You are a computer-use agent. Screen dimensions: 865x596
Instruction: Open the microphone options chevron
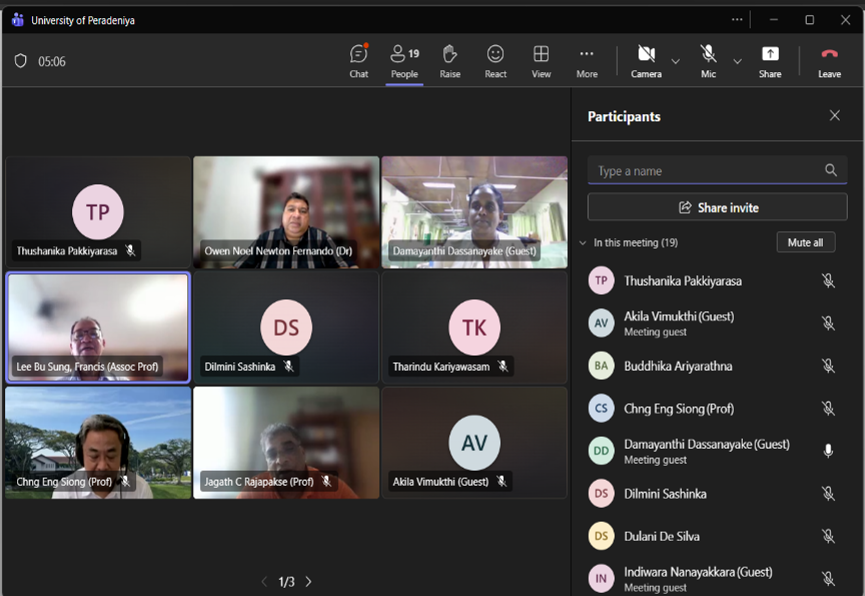[737, 62]
